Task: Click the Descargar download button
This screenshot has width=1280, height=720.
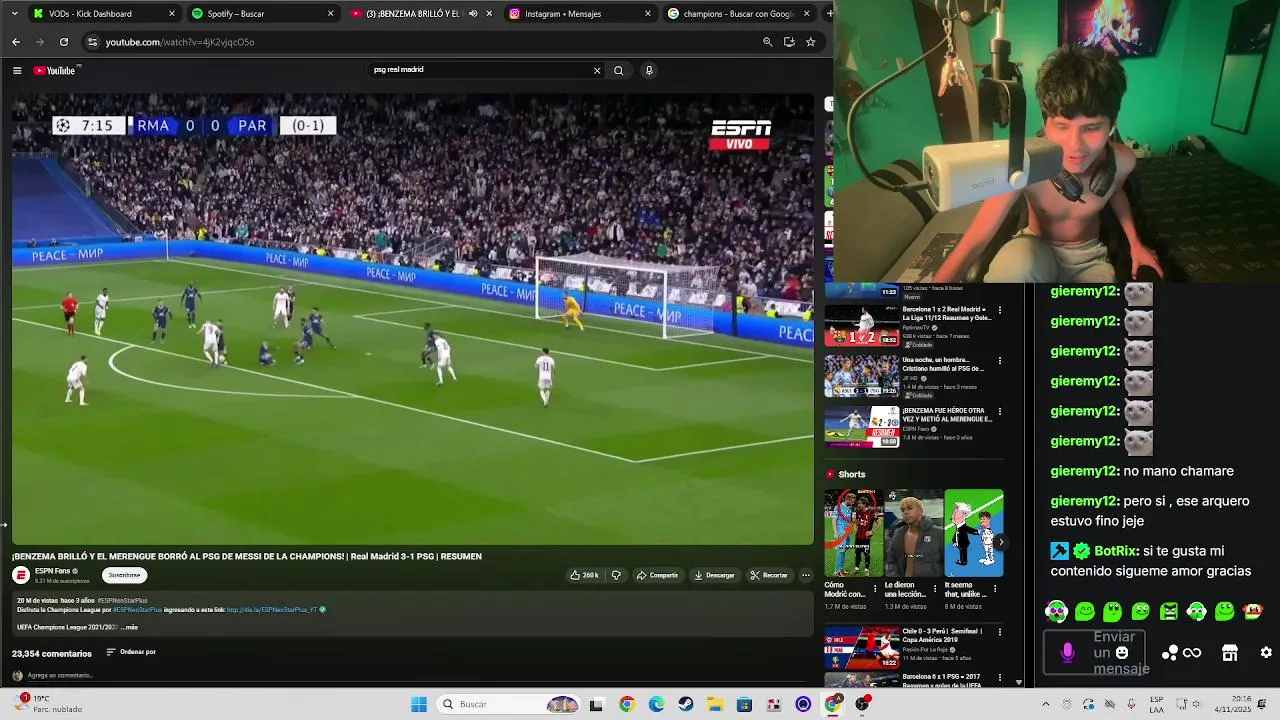Action: click(x=714, y=575)
